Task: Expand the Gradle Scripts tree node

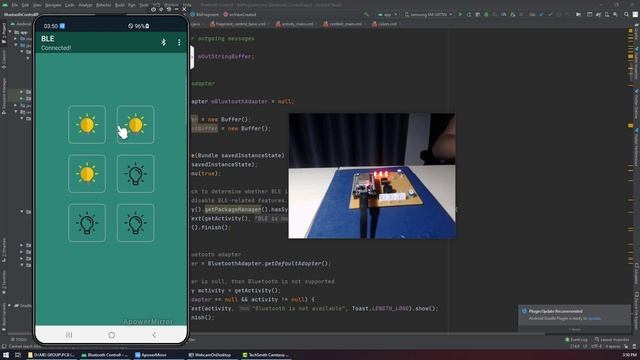Action: 10,305
